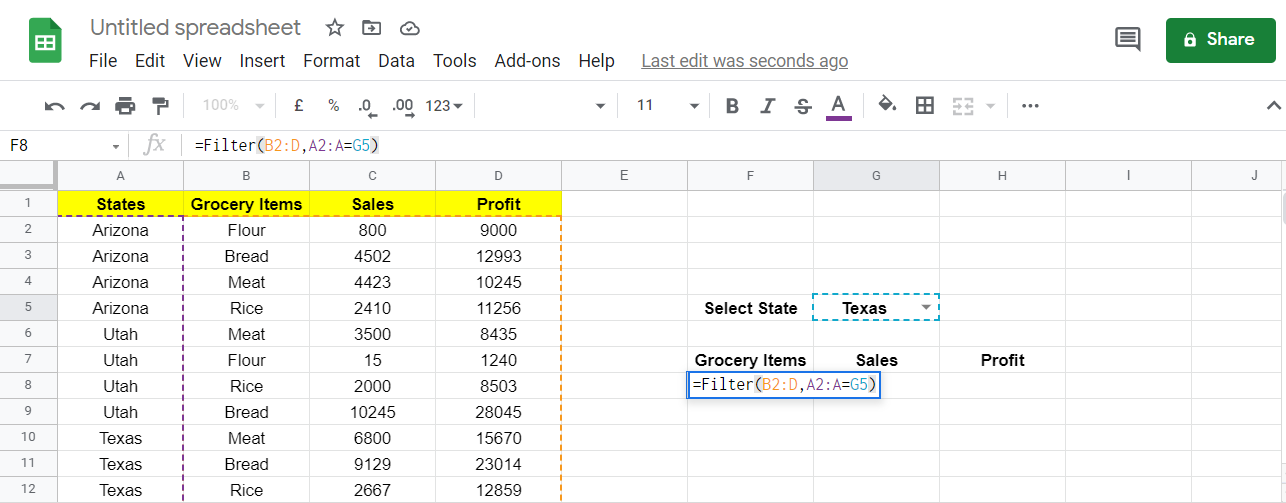Image resolution: width=1286 pixels, height=503 pixels.
Task: Open the Name box dropdown arrow
Action: (116, 146)
